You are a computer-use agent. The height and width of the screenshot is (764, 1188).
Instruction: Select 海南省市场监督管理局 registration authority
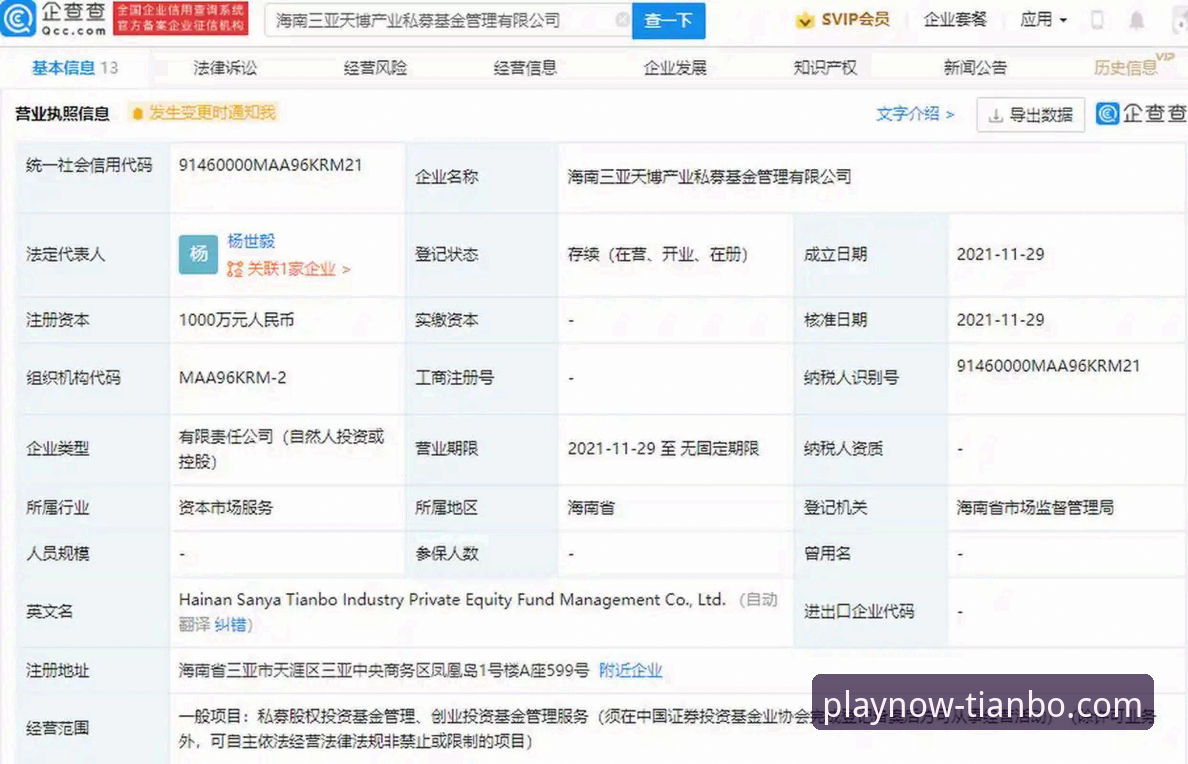pos(1035,508)
